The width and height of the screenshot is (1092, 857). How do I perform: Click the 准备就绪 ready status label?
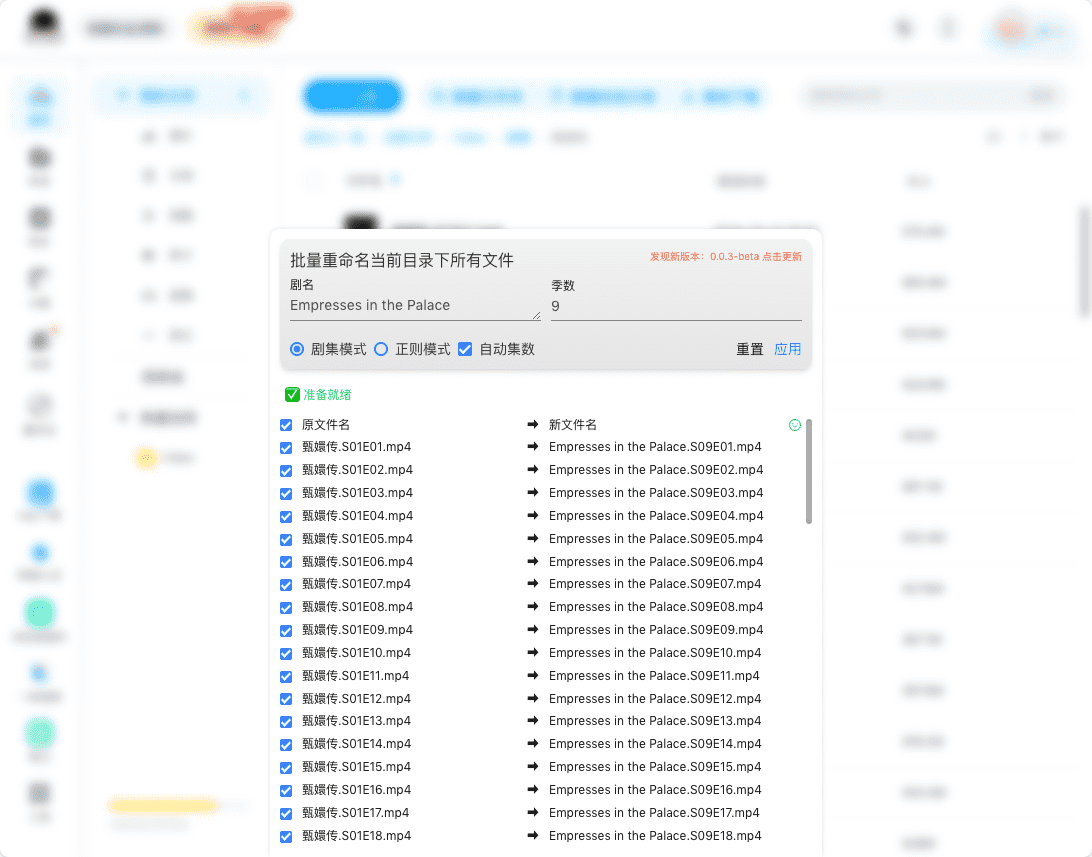tap(327, 395)
